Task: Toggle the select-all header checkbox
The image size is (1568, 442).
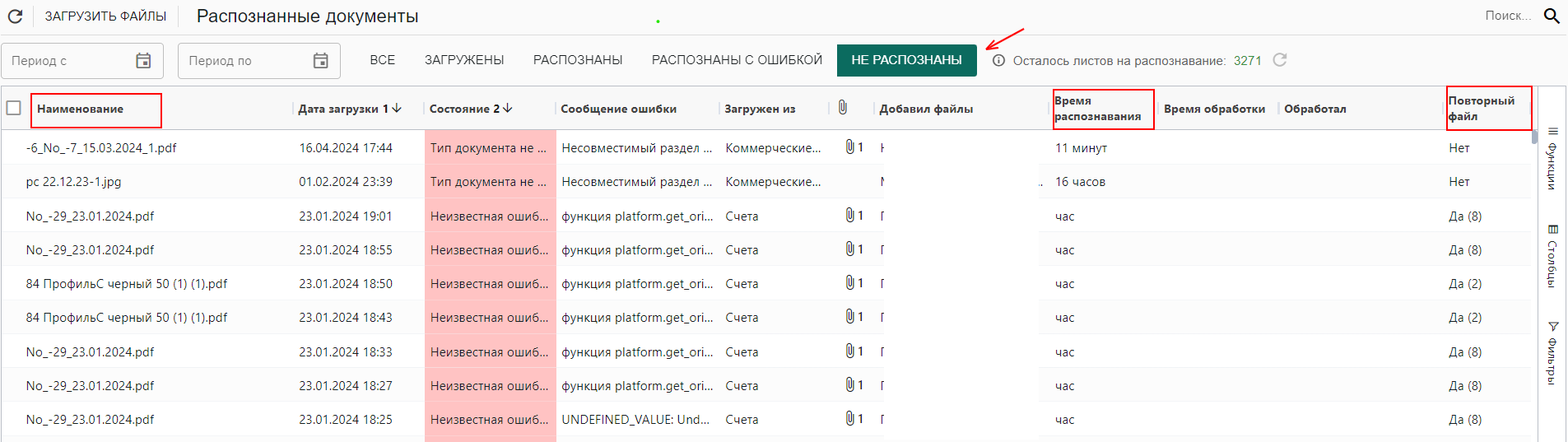Action: point(13,108)
